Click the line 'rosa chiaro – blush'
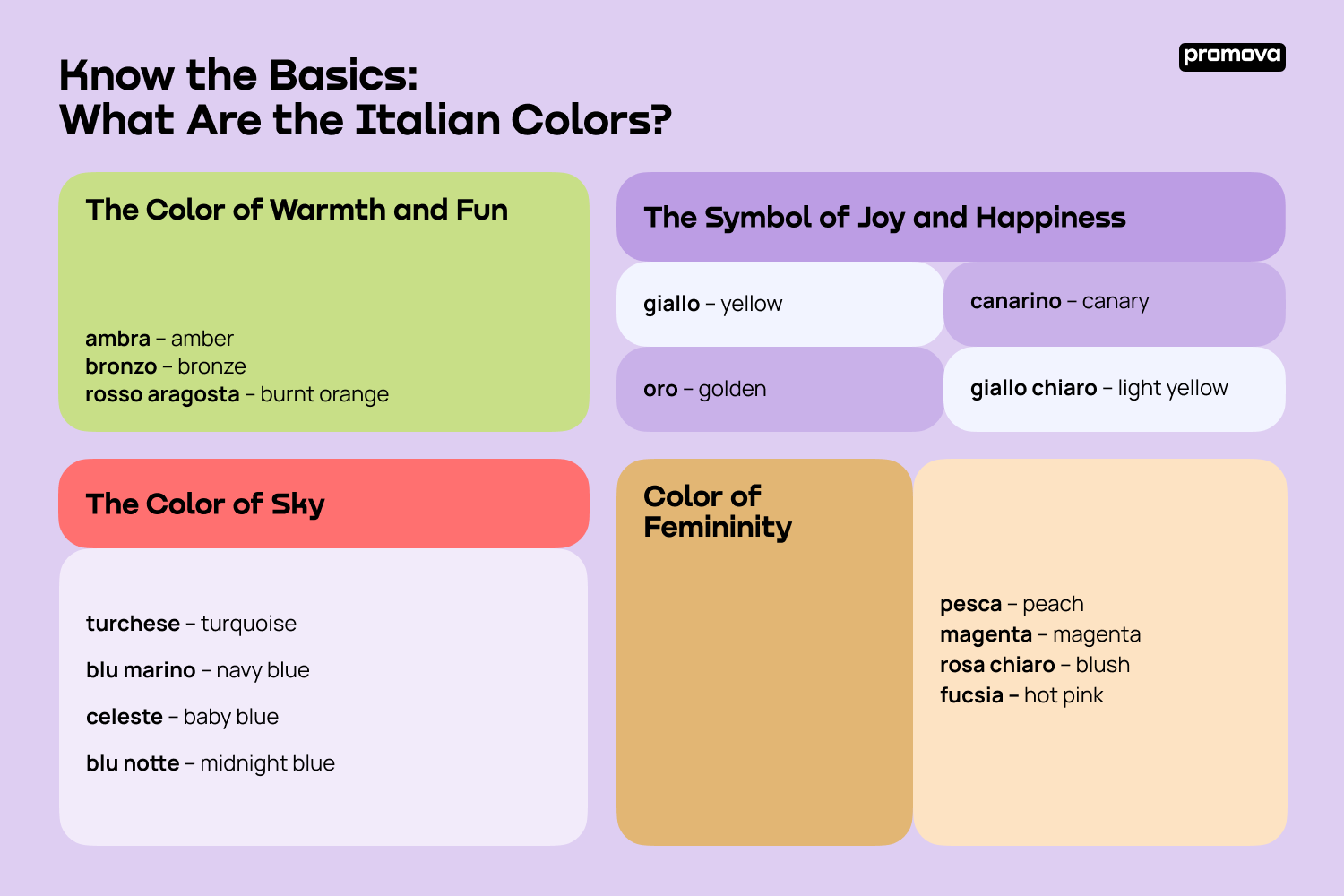This screenshot has height=896, width=1344. click(x=1035, y=665)
